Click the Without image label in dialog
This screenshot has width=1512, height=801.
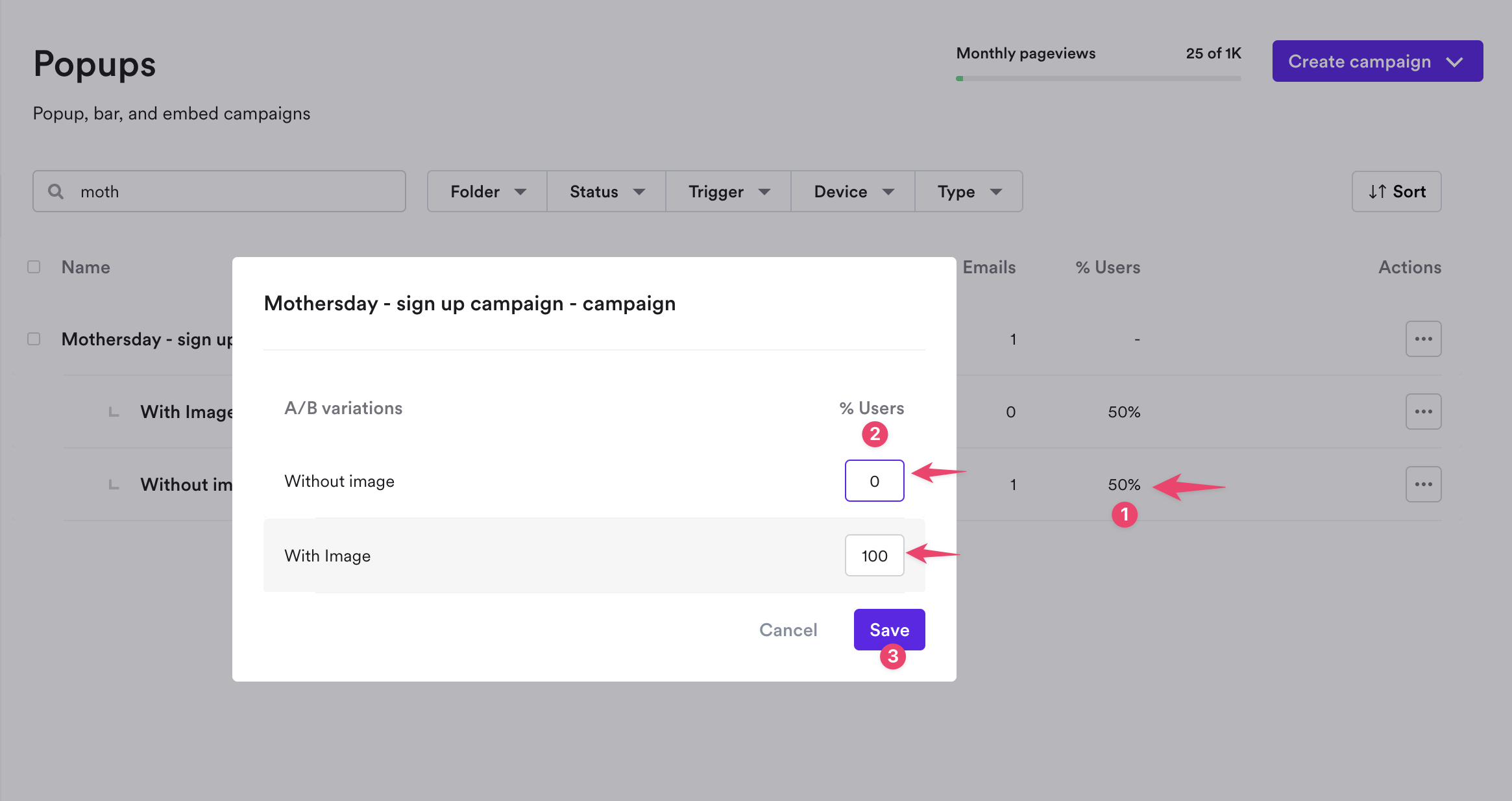[x=339, y=481]
